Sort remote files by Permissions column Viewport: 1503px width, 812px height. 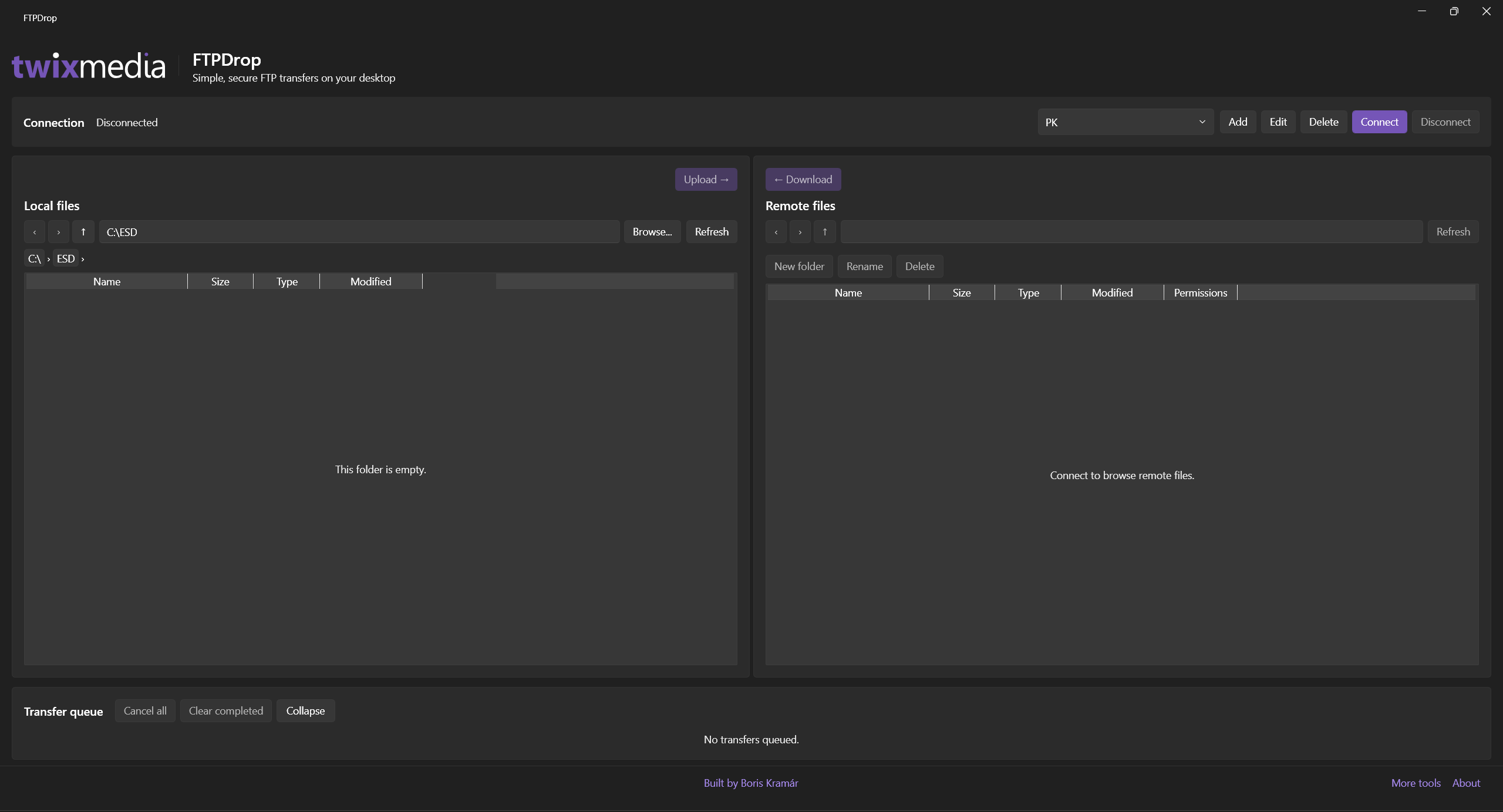pos(1200,293)
